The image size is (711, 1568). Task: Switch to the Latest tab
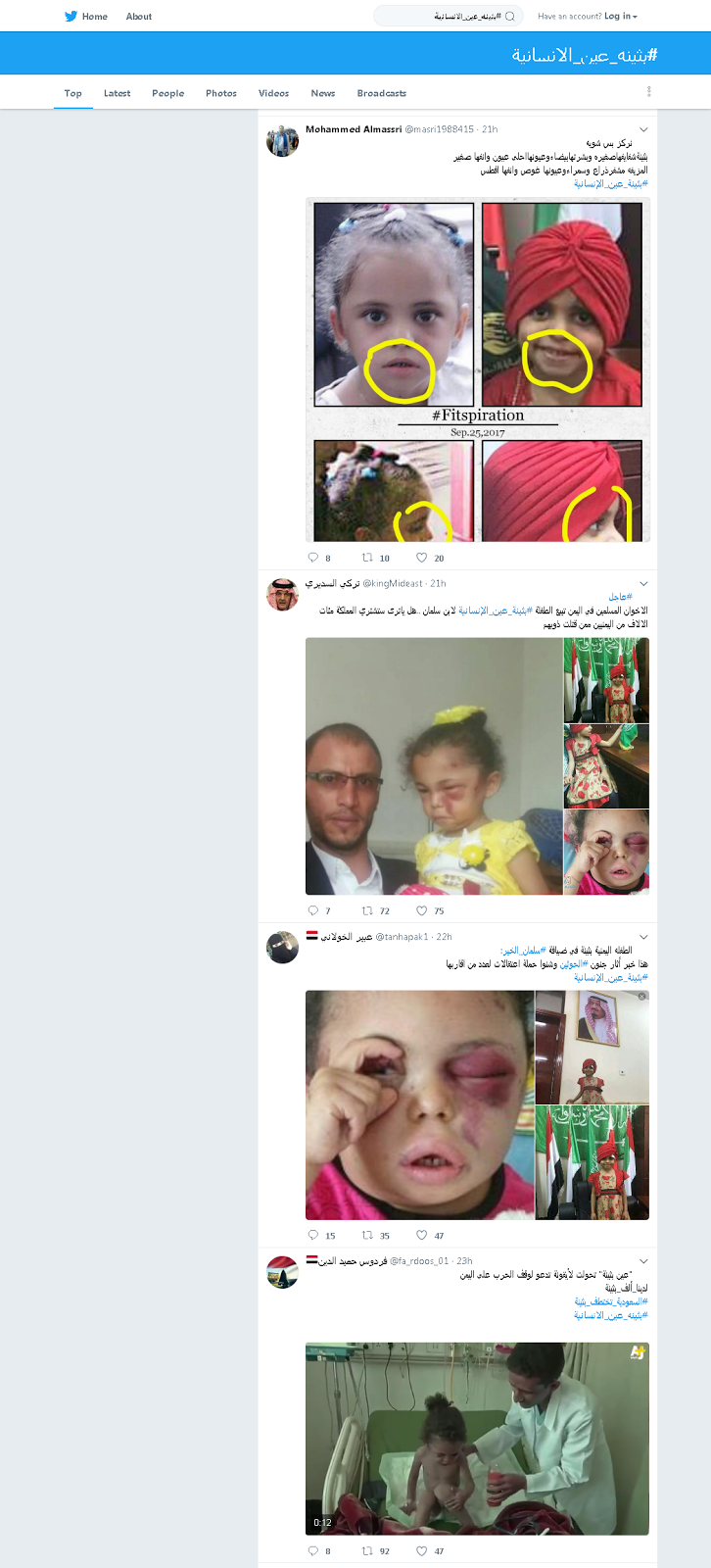(118, 93)
